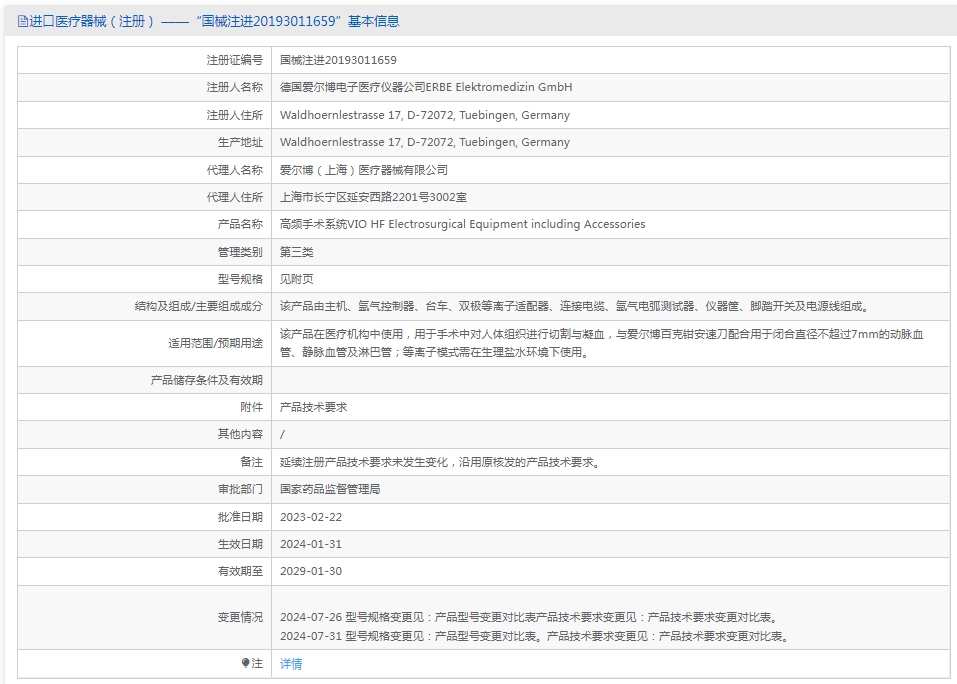Click the 代理人名称 row label
The height and width of the screenshot is (684, 957).
(234, 170)
